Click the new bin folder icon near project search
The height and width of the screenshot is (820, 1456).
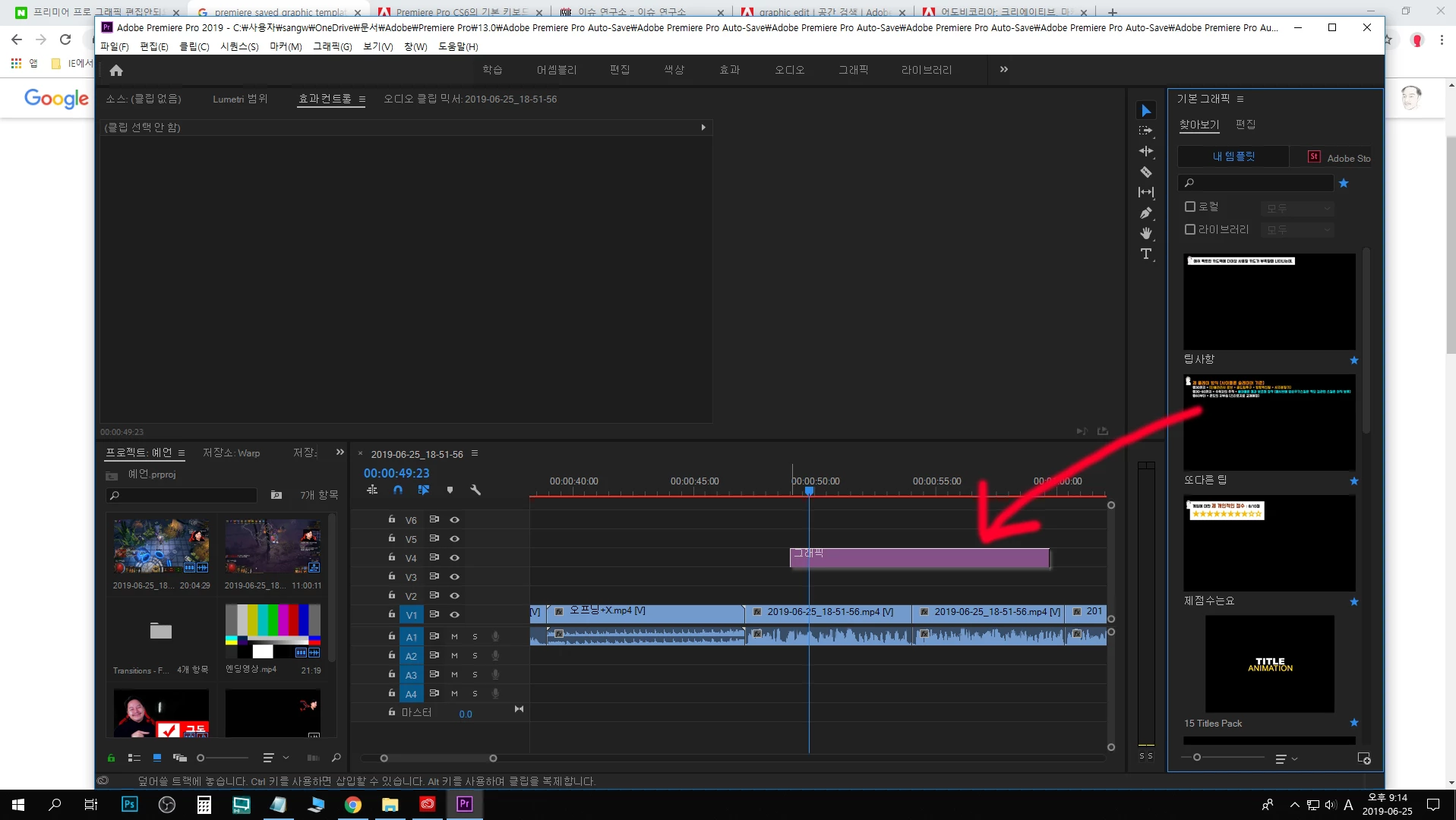click(x=276, y=495)
